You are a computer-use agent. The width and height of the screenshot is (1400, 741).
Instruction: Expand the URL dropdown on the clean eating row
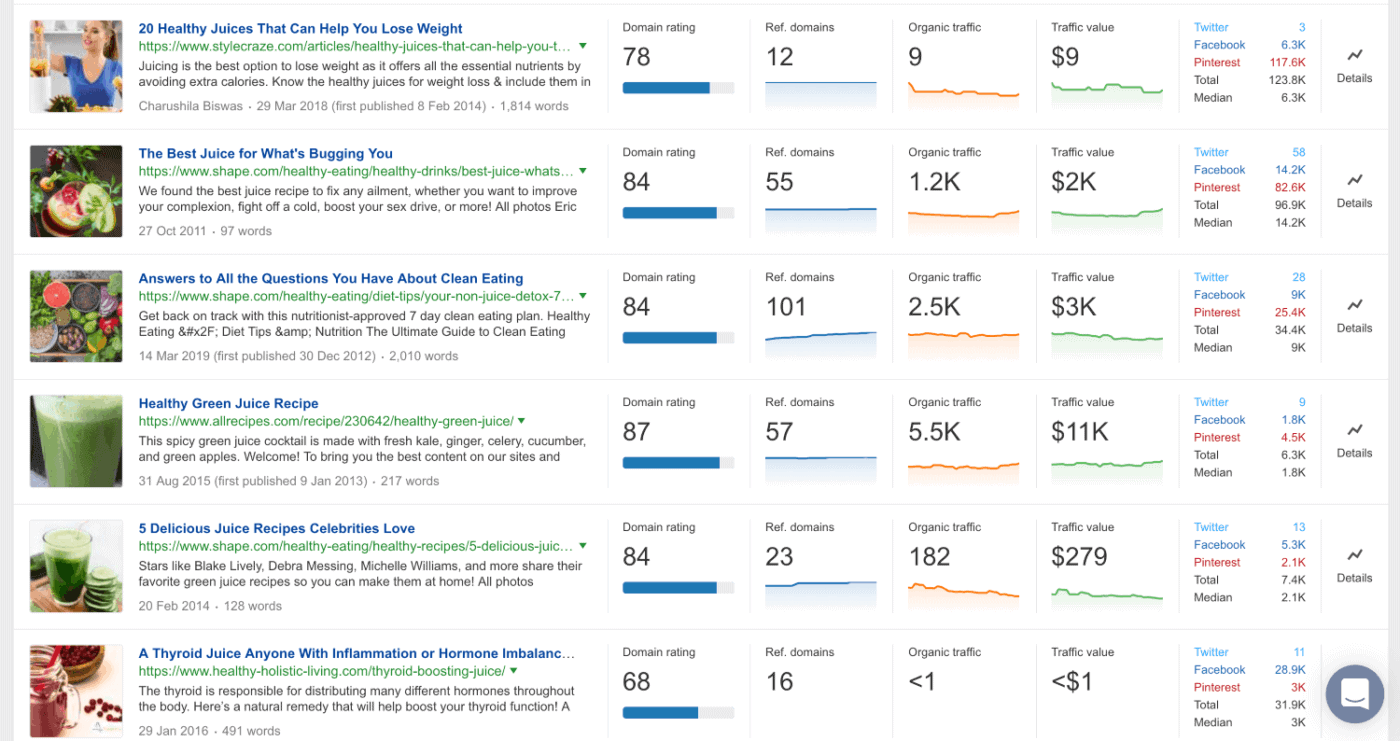pos(583,295)
